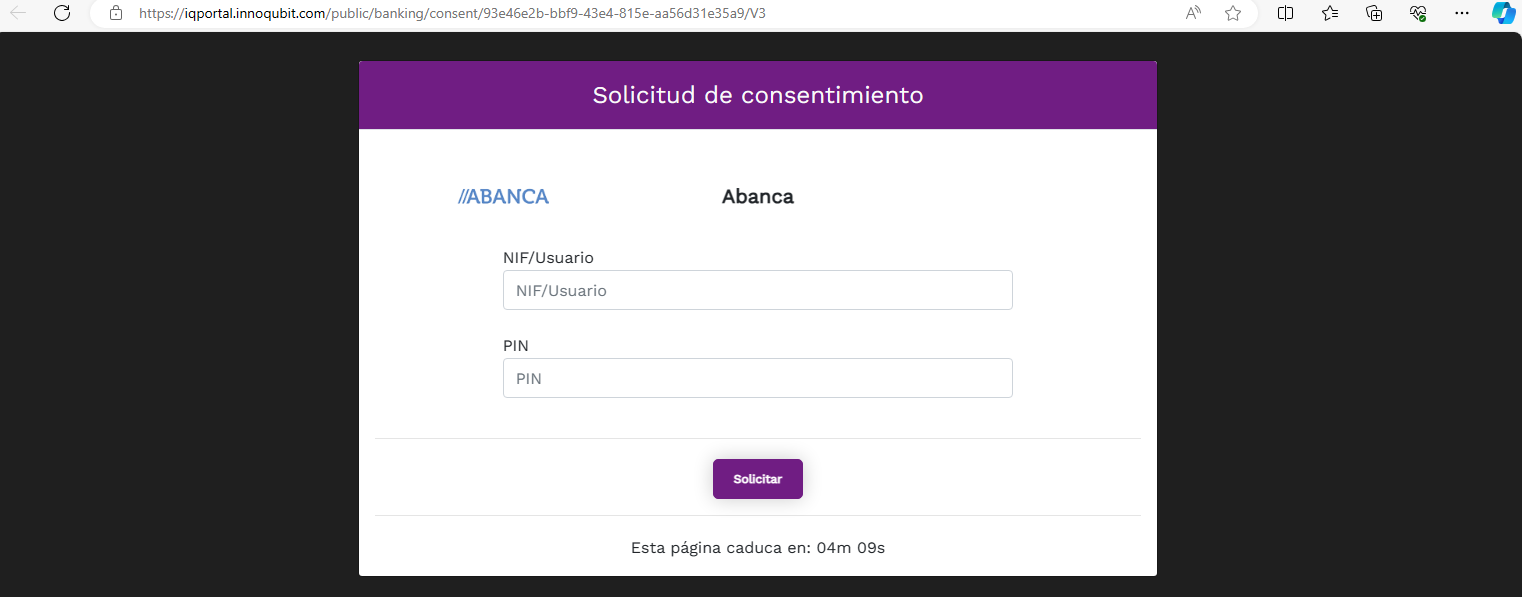Open Browser essentials panel
Screen dimensions: 1522x597
(1418, 14)
